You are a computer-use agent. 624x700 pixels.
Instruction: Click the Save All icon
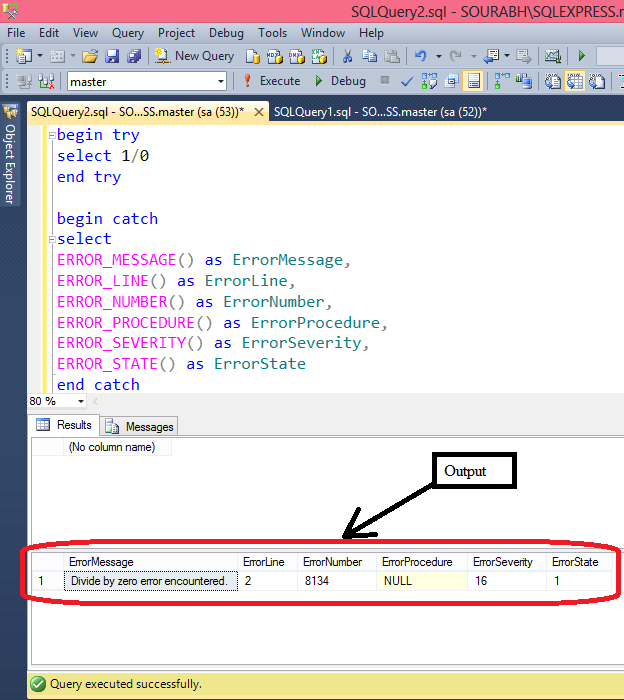[x=134, y=56]
